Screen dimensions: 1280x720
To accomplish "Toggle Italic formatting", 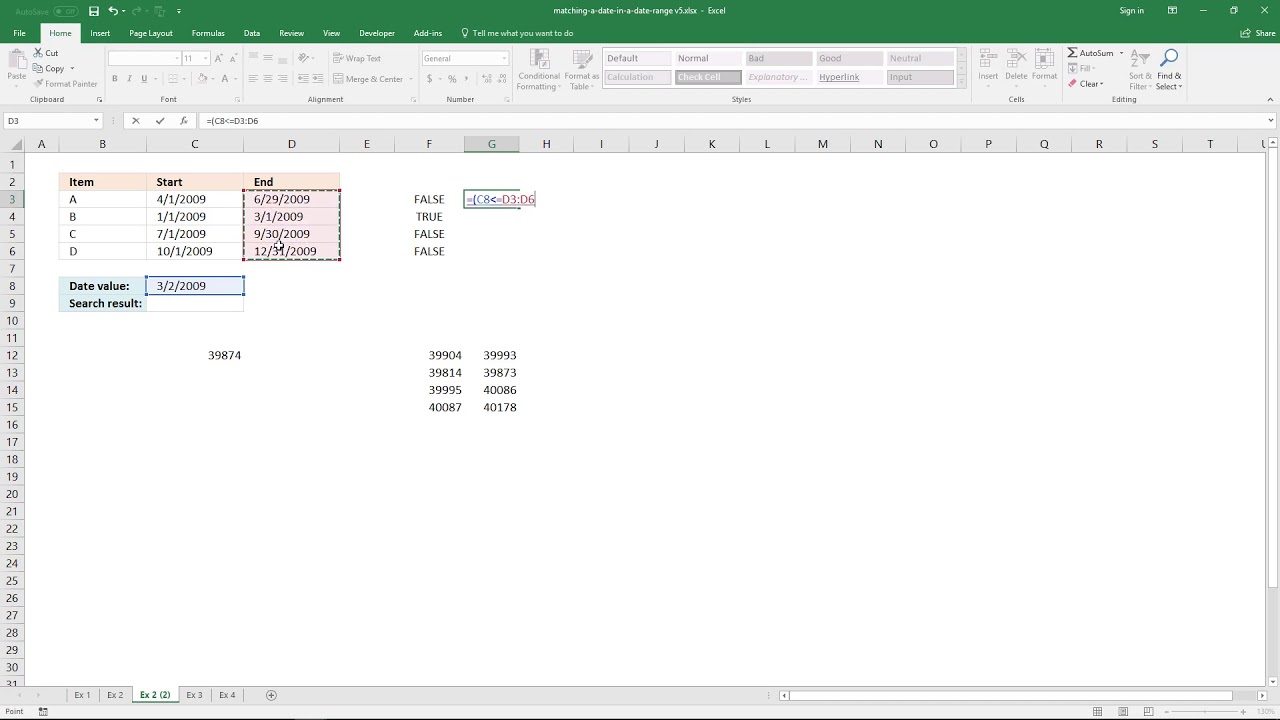I will 129,79.
